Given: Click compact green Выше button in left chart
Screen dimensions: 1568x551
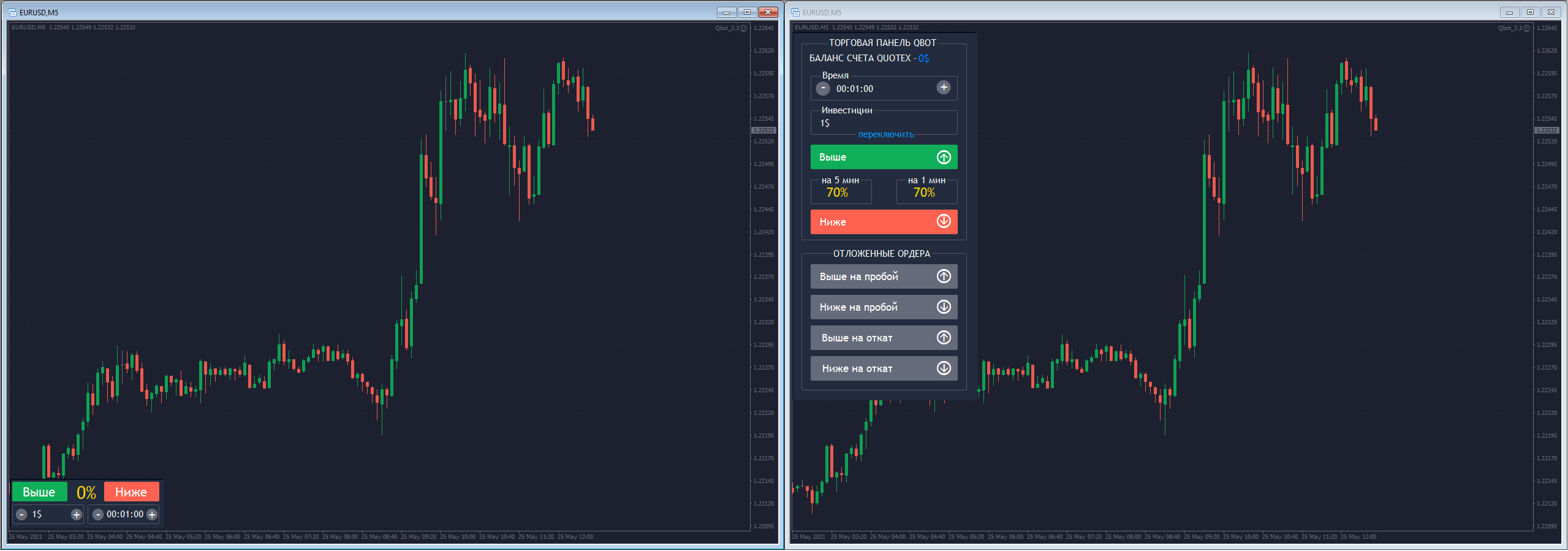Looking at the screenshot, I should click(39, 492).
